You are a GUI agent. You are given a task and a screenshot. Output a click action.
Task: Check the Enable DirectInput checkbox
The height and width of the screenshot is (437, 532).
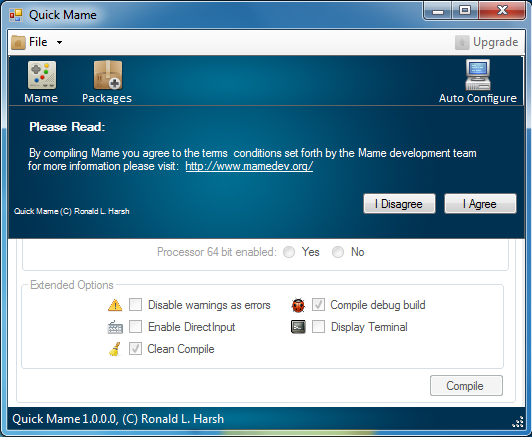[135, 327]
